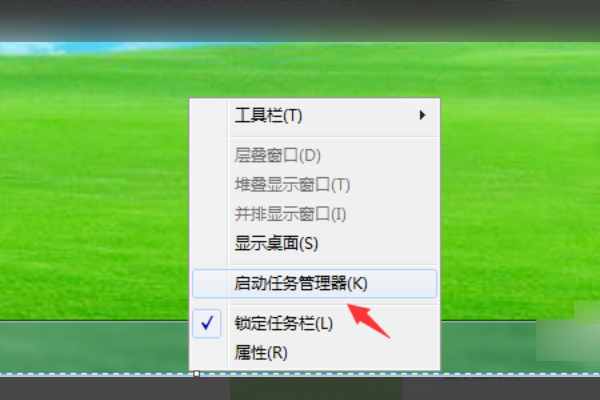This screenshot has height=400, width=600.
Task: Click the blurred light patch at taskbar right end
Action: (568, 331)
